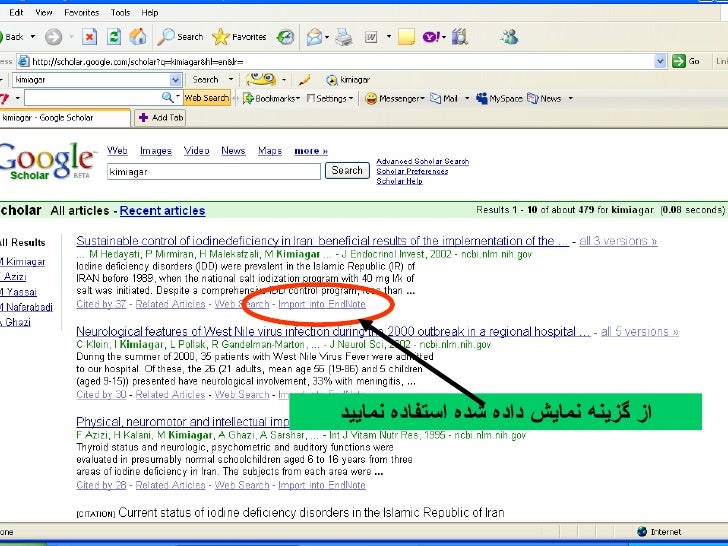
Task: Click the yellow note icon in toolbar
Action: (406, 37)
